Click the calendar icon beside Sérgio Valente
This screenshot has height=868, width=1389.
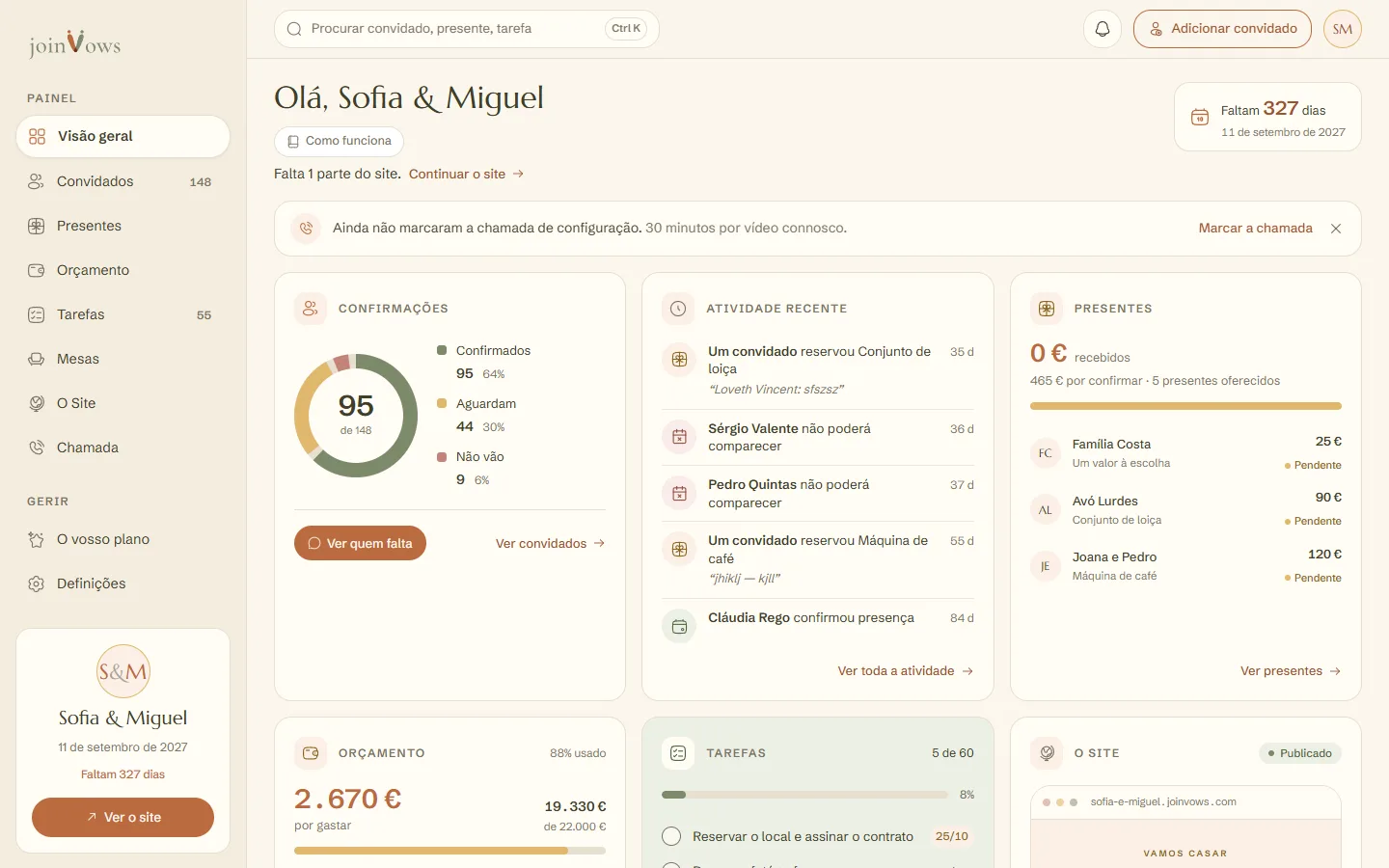coord(679,437)
